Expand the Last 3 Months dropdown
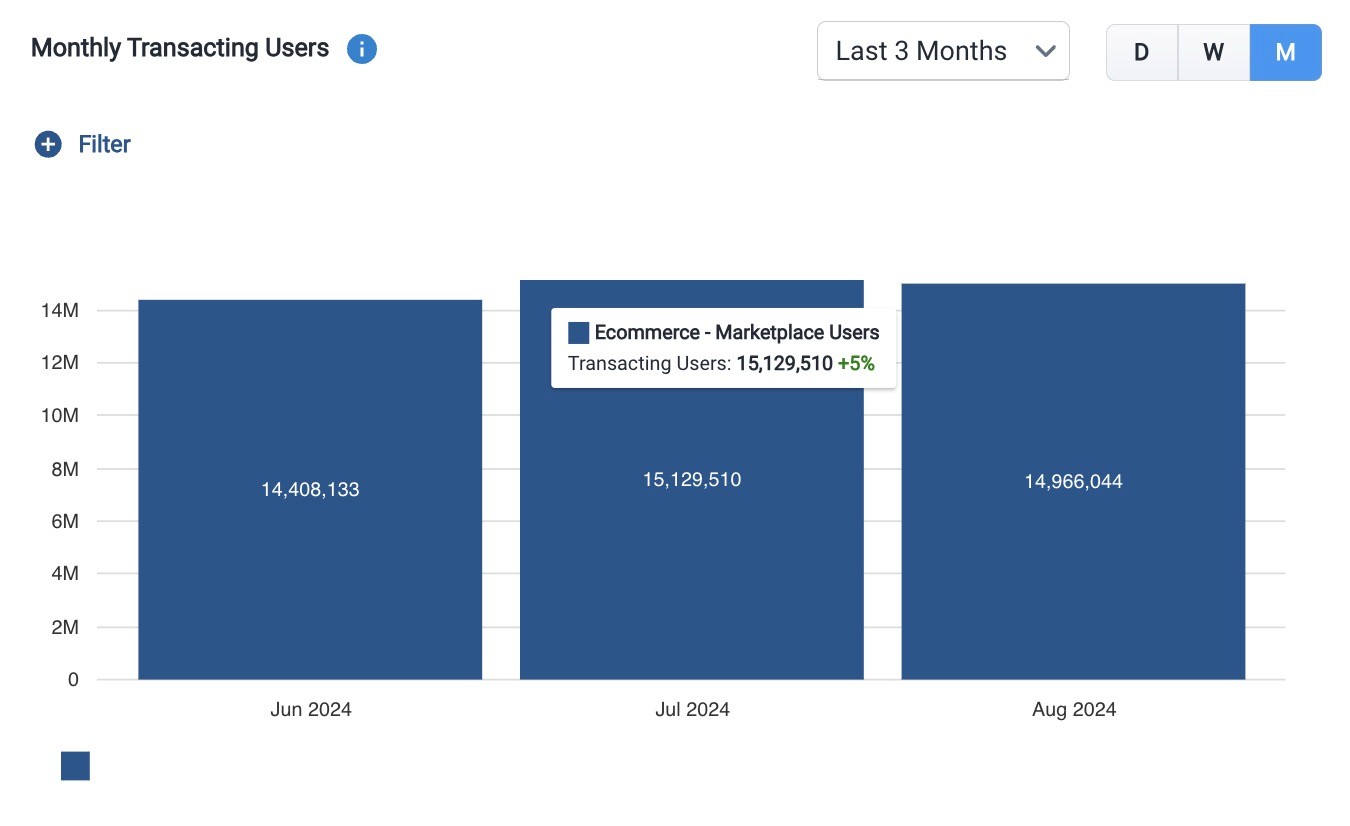This screenshot has height=826, width=1350. pyautogui.click(x=943, y=51)
